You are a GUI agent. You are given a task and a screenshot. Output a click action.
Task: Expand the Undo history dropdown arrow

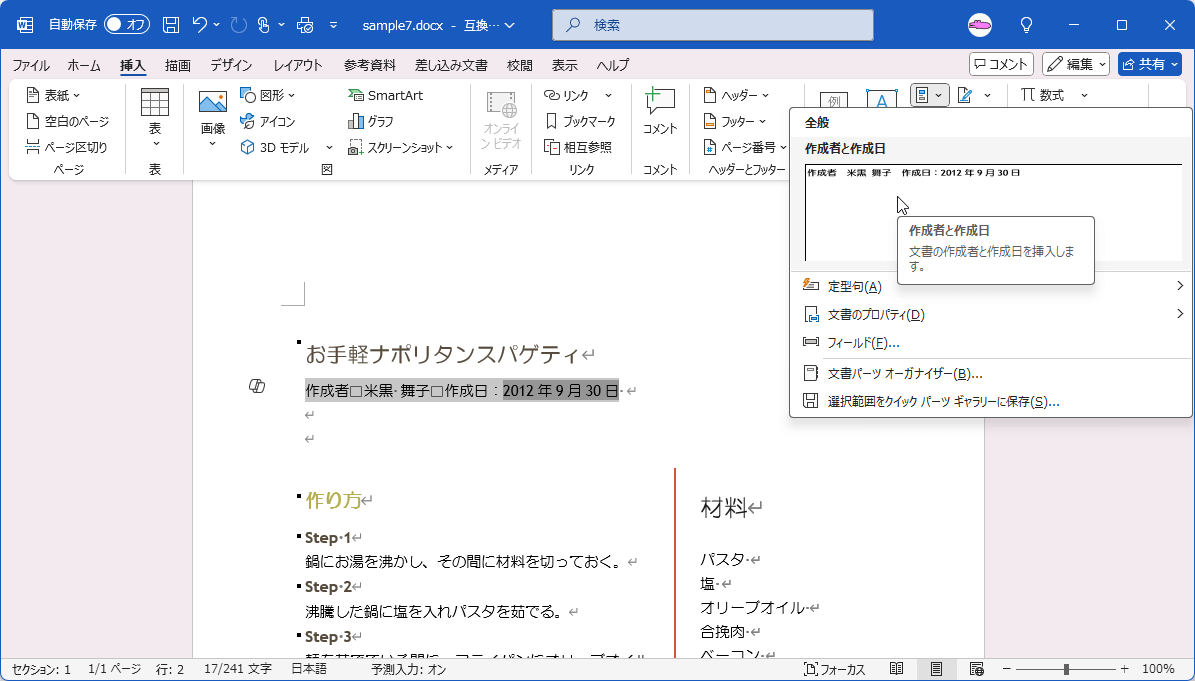tap(216, 25)
